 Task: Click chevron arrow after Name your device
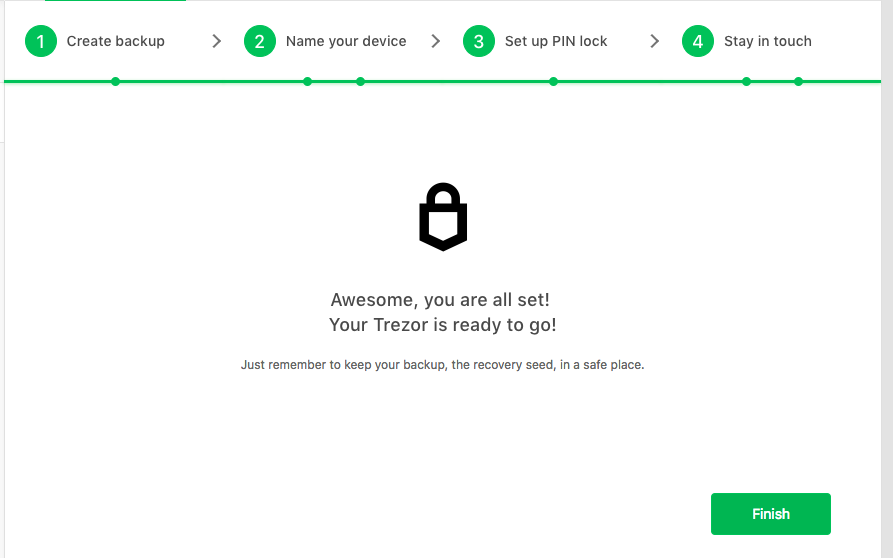click(x=436, y=41)
